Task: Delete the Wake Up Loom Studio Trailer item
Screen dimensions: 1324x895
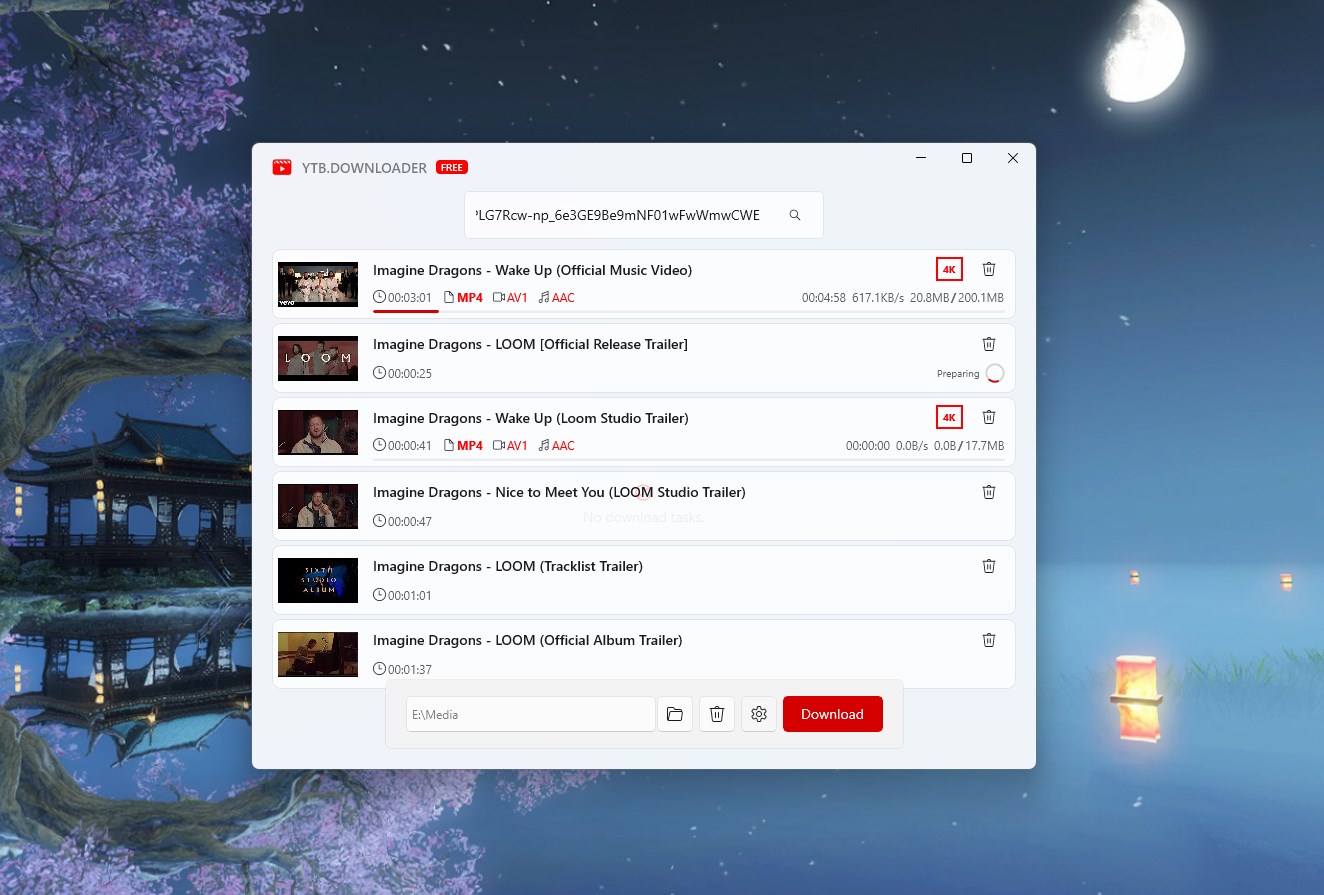Action: point(989,417)
